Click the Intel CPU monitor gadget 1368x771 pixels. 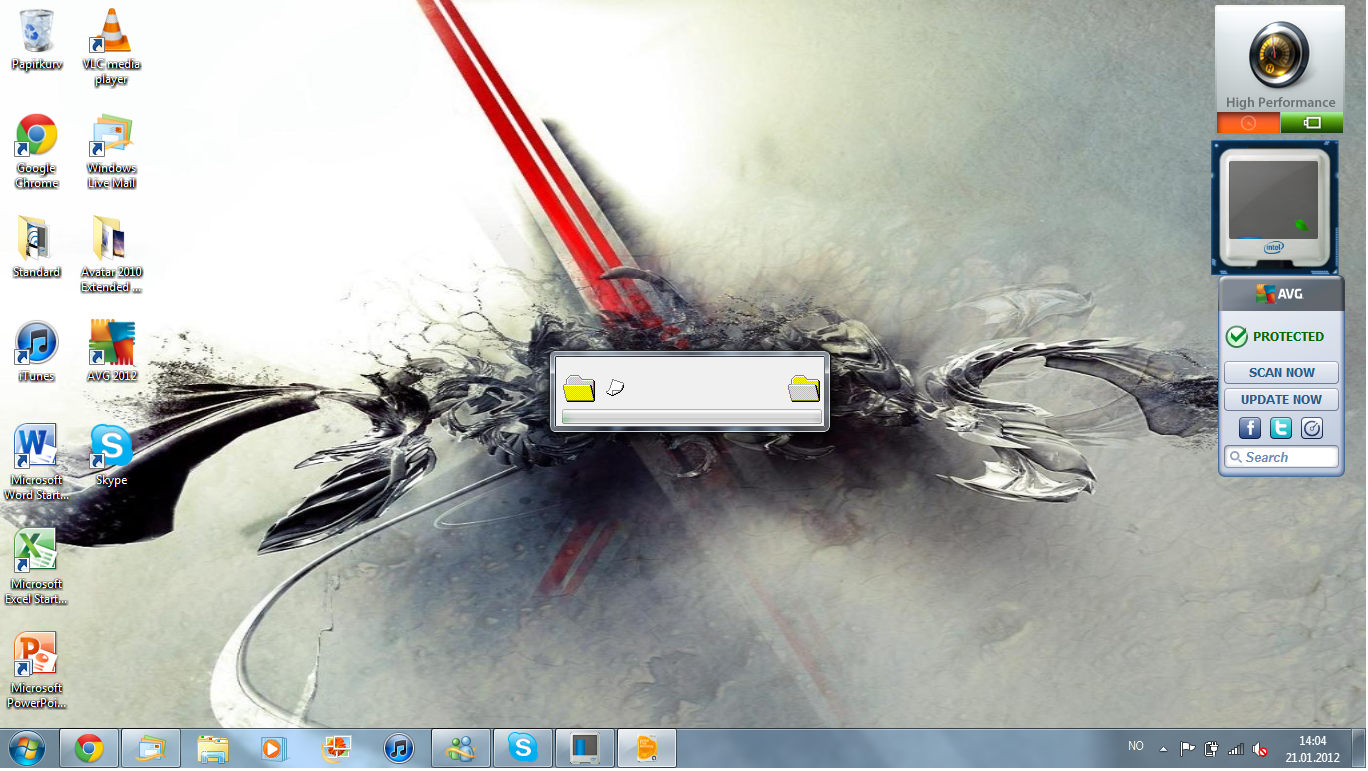coord(1275,207)
